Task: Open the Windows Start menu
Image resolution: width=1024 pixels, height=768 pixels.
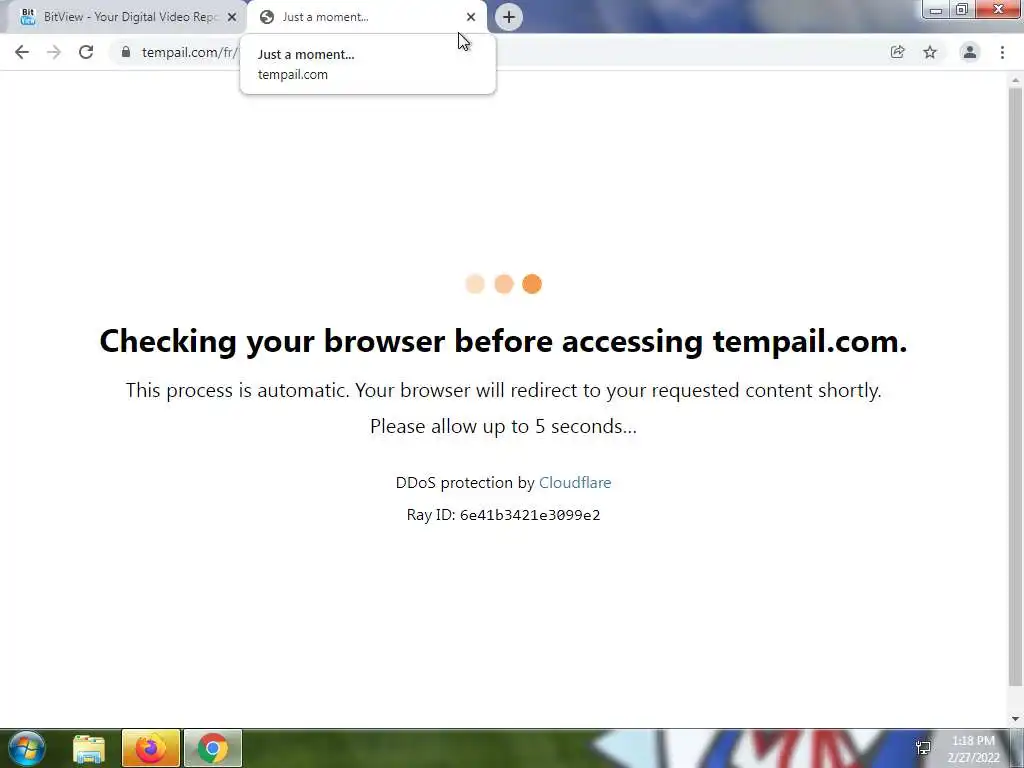Action: pyautogui.click(x=27, y=748)
